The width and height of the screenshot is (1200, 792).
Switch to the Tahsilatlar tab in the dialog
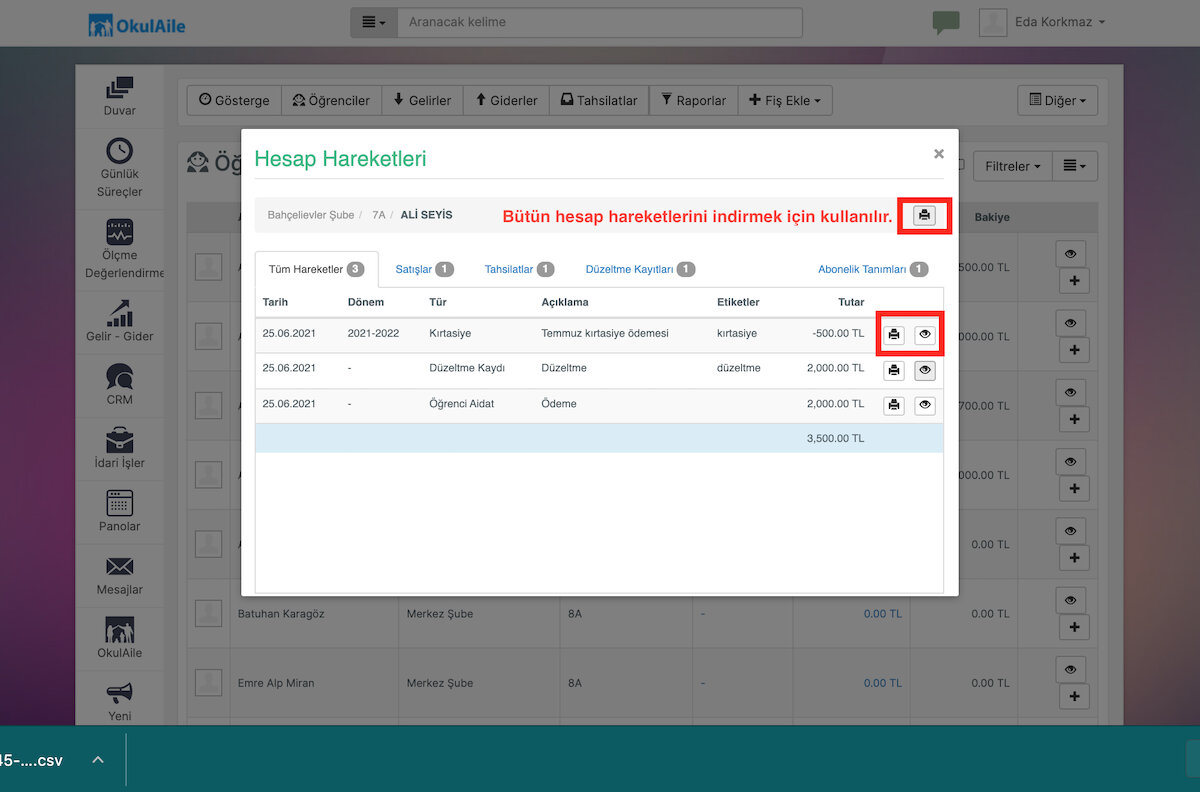[x=519, y=269]
